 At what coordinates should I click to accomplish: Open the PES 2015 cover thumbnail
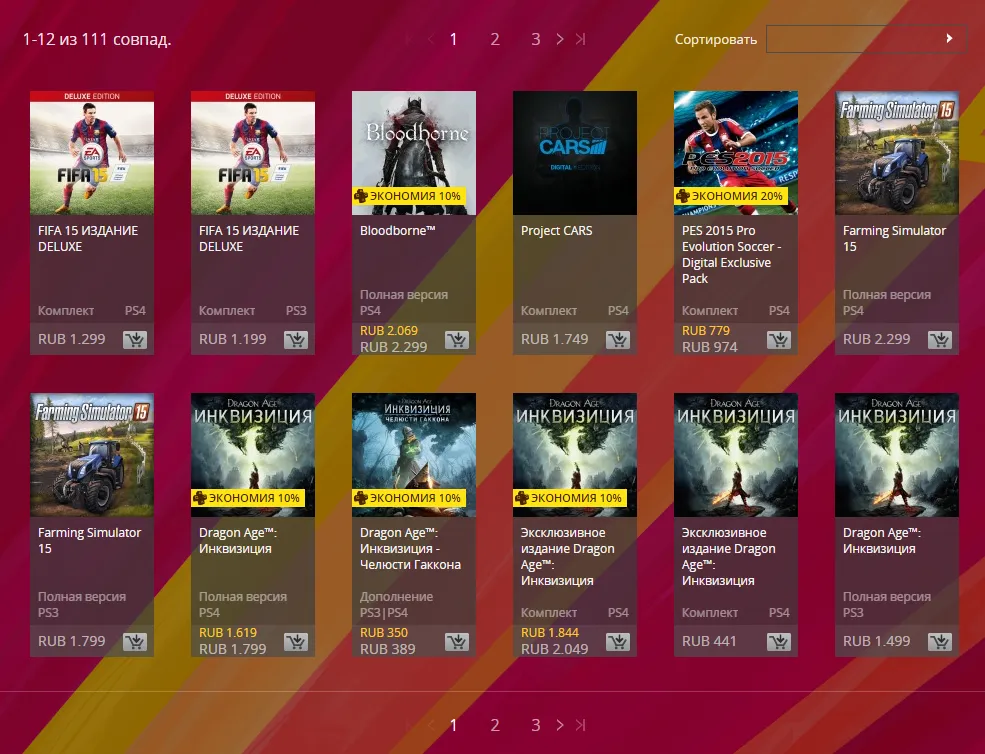[736, 153]
